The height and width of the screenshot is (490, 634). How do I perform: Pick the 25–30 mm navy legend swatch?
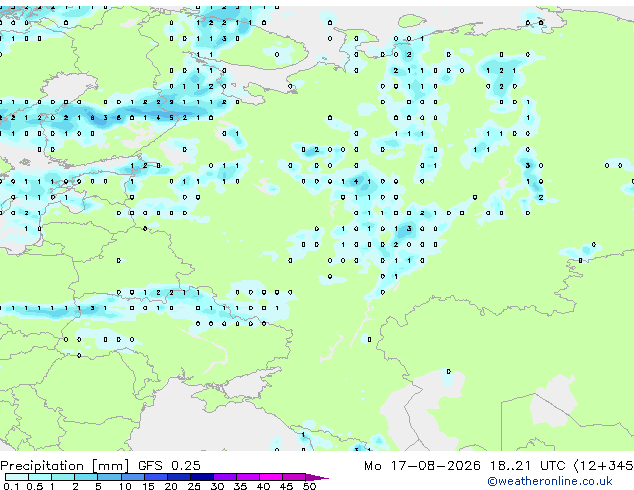click(202, 477)
